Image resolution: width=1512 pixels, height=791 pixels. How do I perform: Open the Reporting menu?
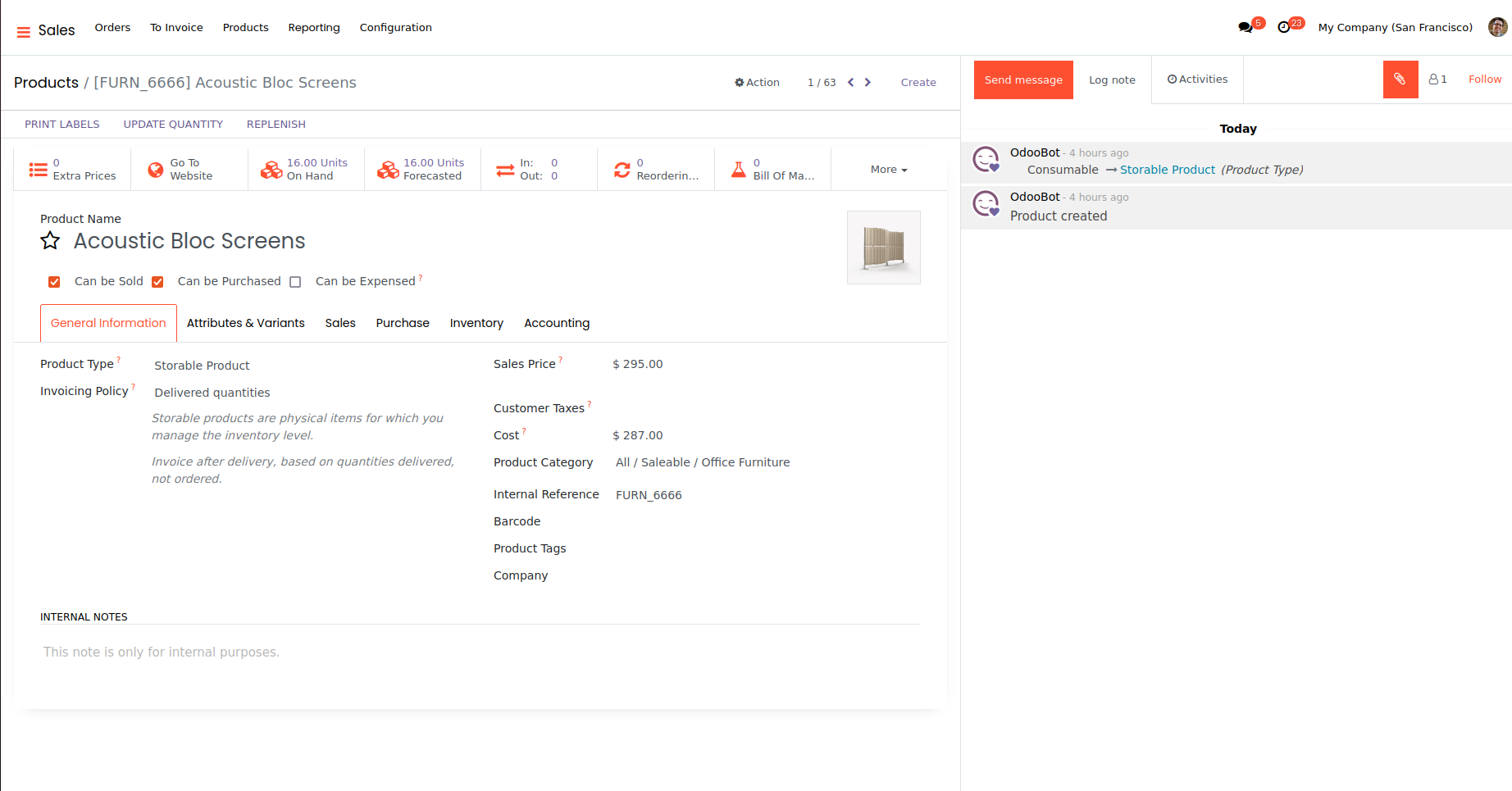pos(313,28)
